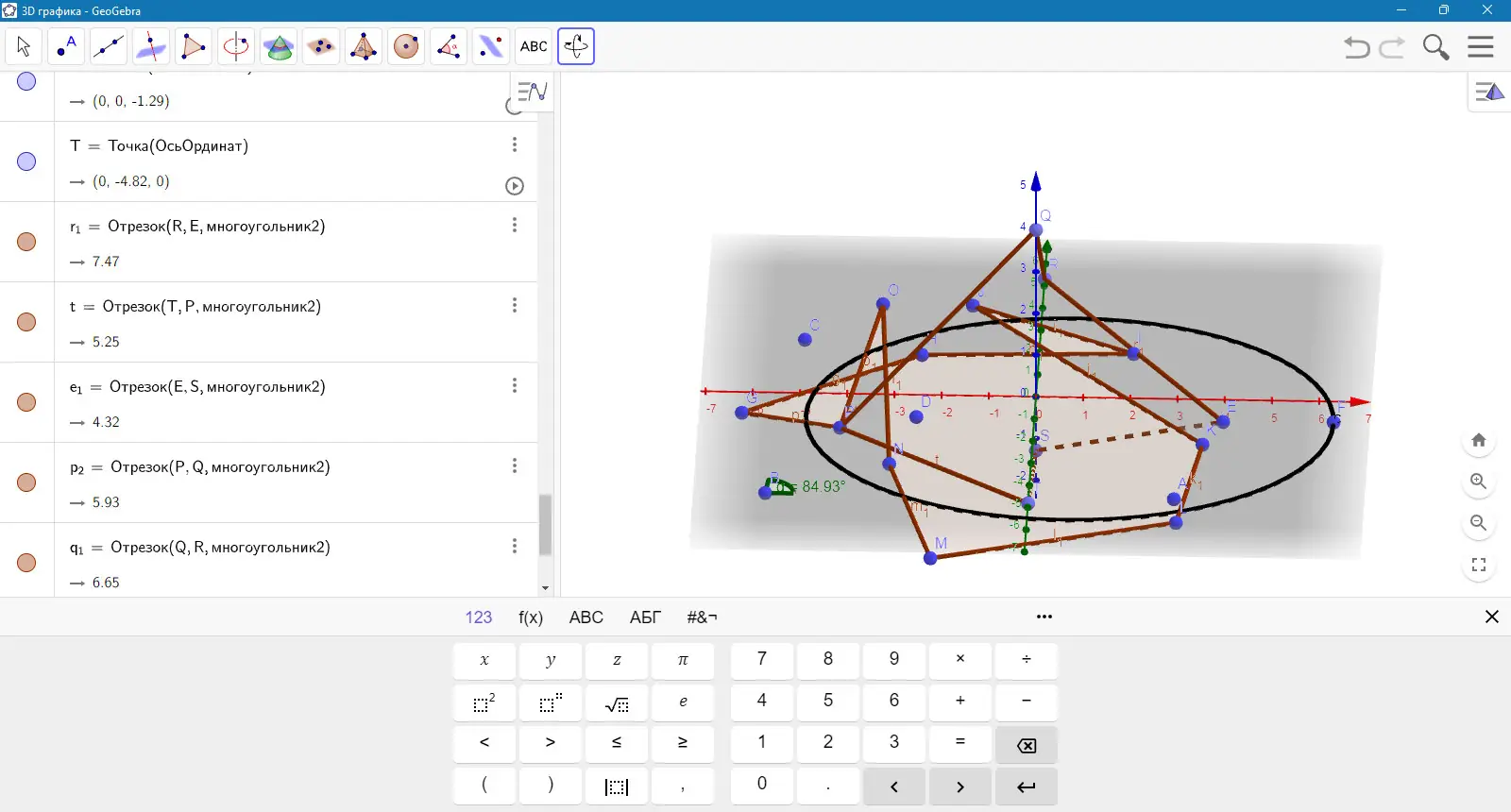Open keyboard more options ellipsis

pyautogui.click(x=1044, y=617)
